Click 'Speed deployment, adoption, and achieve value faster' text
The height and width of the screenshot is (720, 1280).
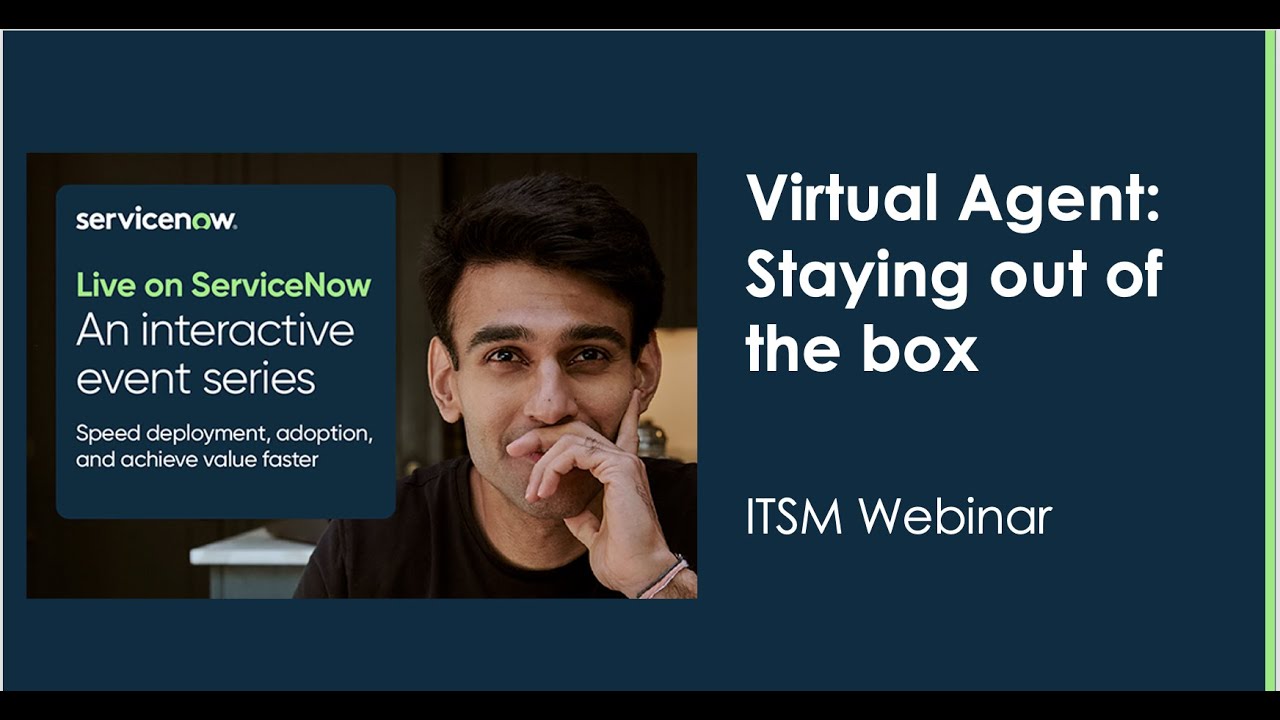pyautogui.click(x=225, y=447)
